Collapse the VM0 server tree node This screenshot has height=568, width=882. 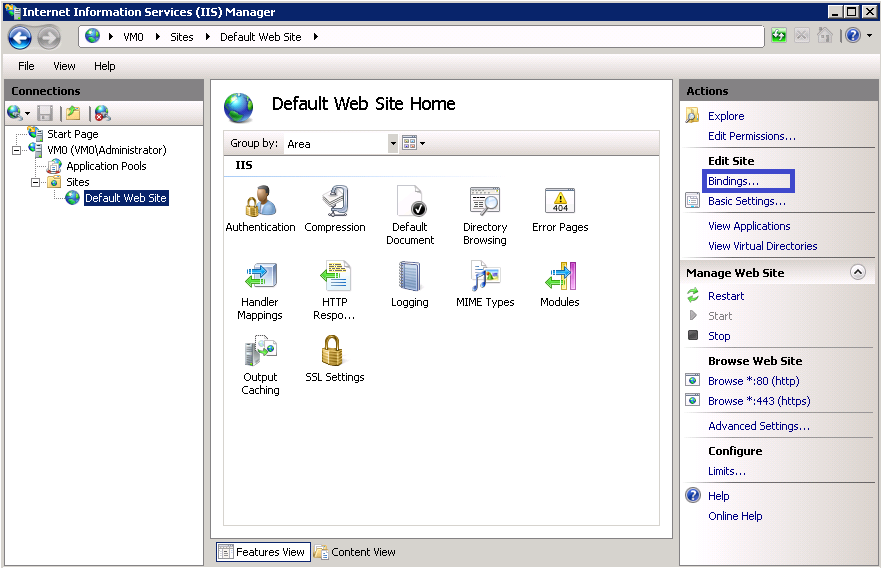point(16,150)
